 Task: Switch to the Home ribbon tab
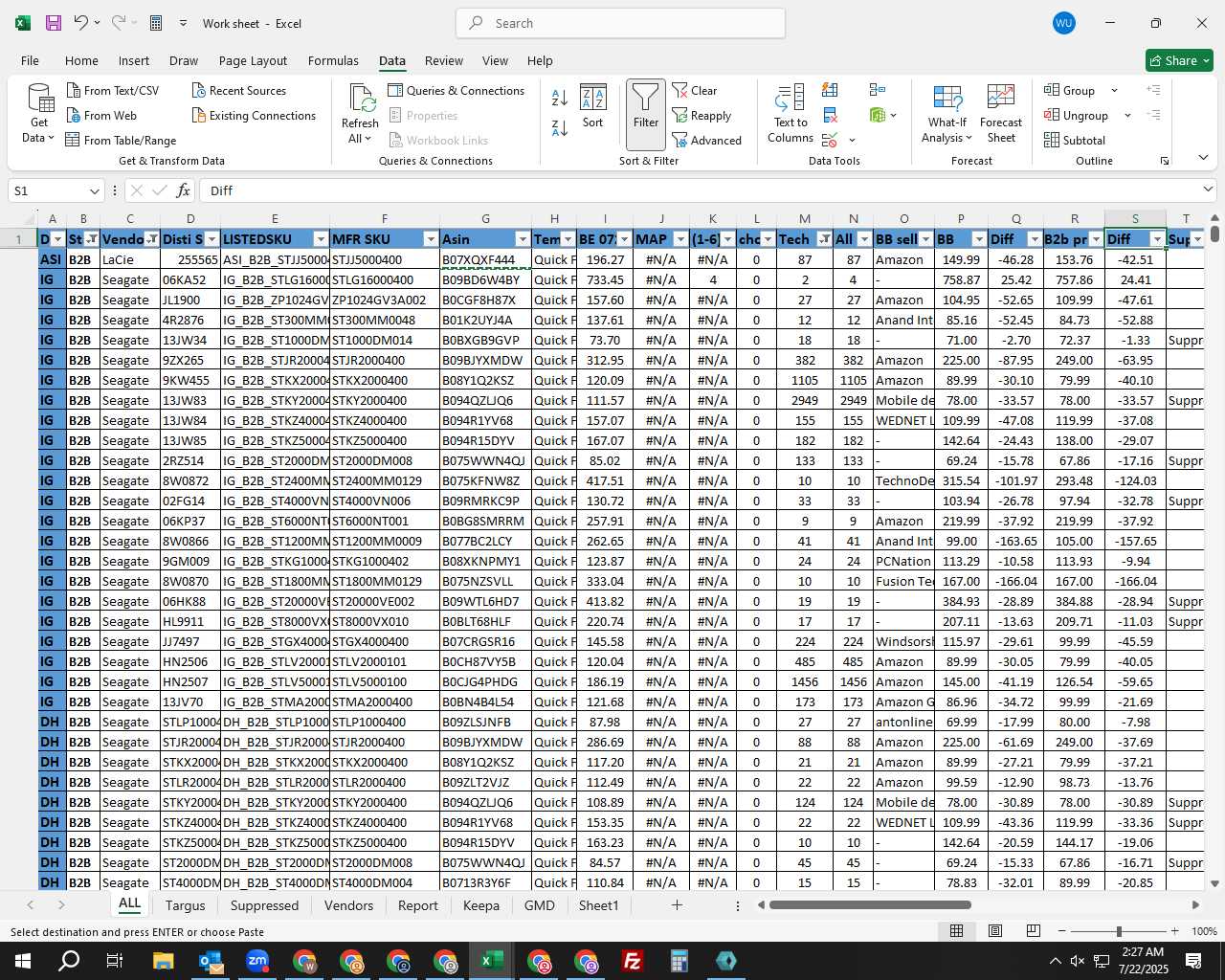pyautogui.click(x=81, y=60)
